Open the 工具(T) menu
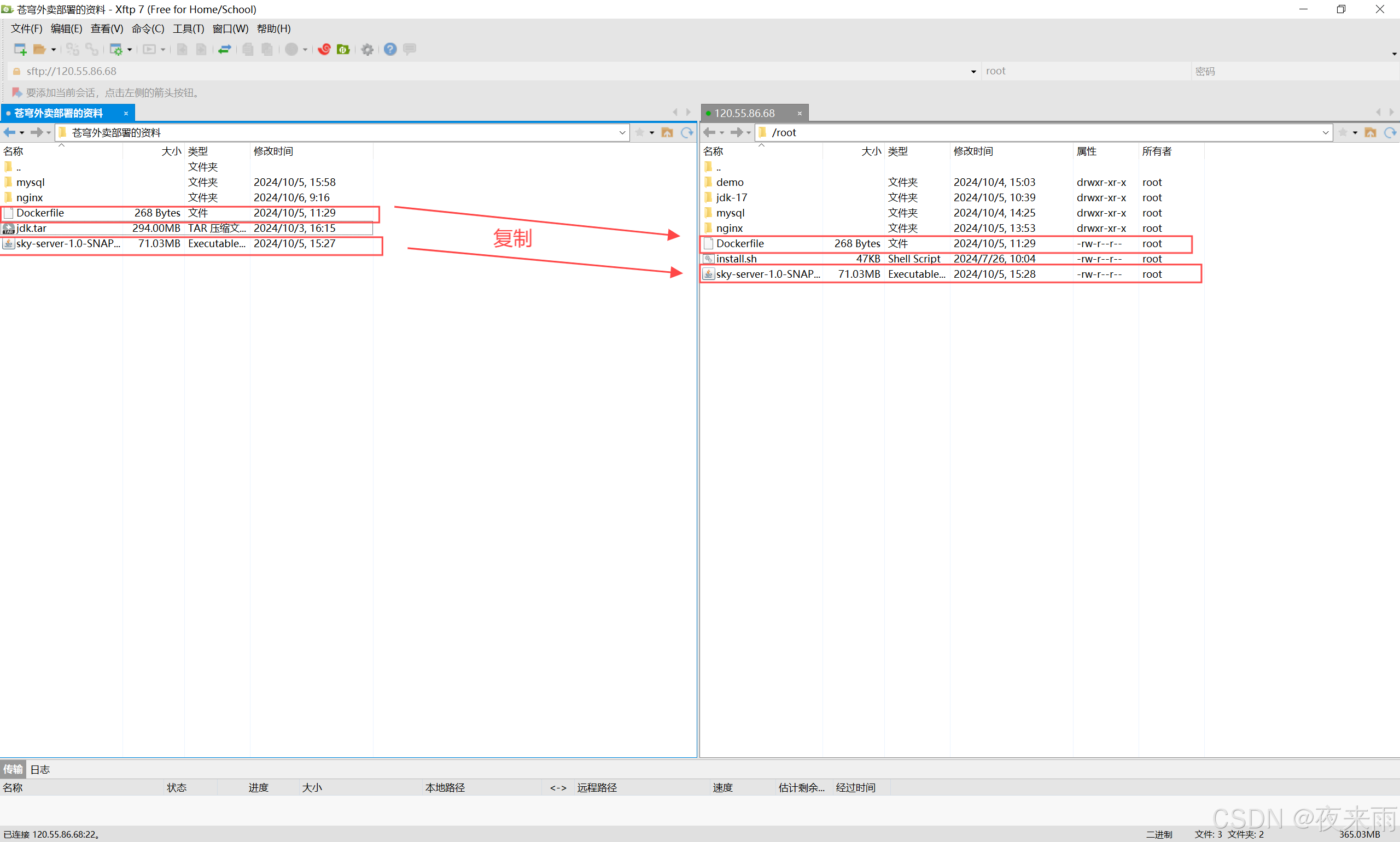Image resolution: width=1400 pixels, height=842 pixels. (188, 28)
